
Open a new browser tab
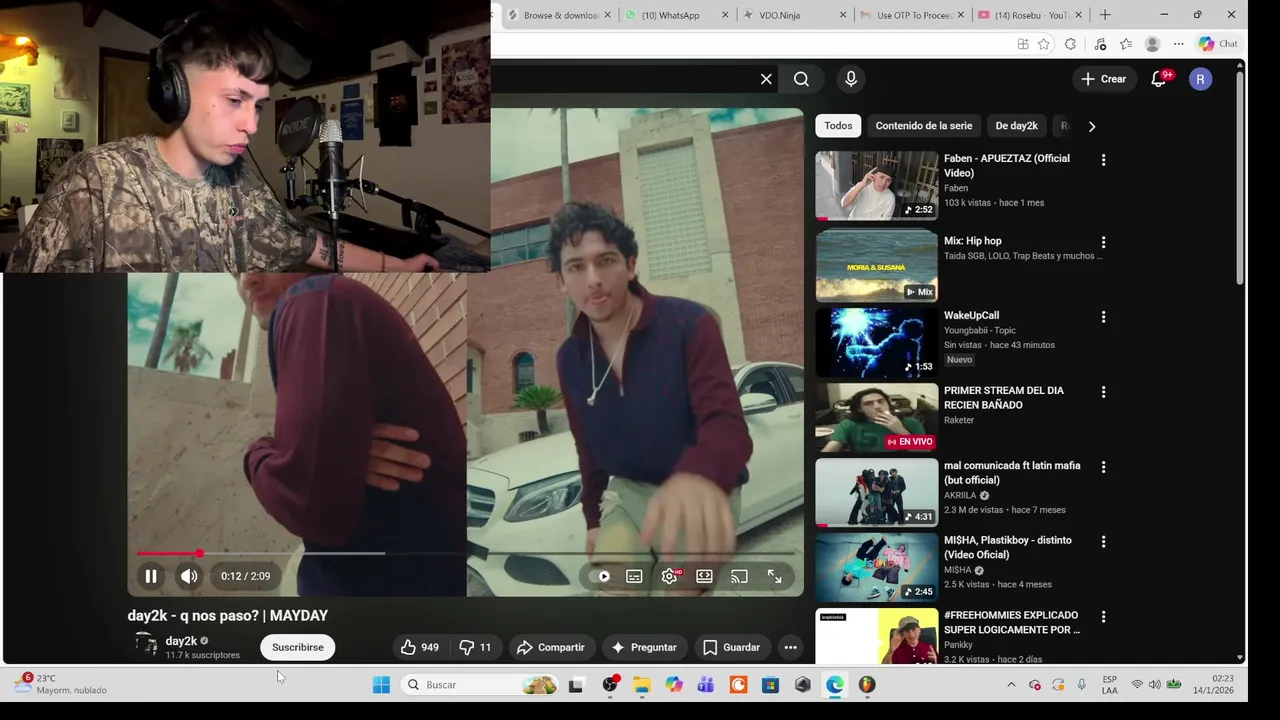point(1105,15)
